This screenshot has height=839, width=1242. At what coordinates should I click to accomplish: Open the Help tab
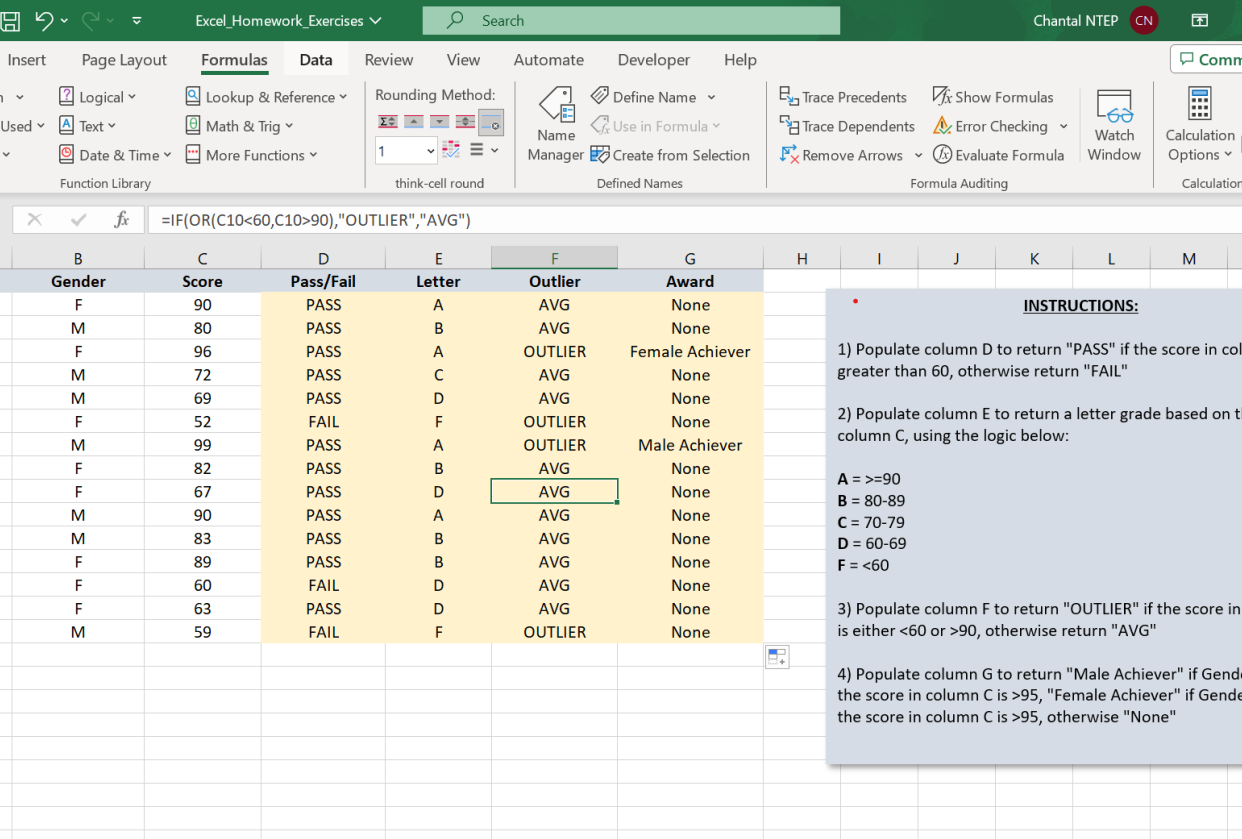[x=740, y=60]
